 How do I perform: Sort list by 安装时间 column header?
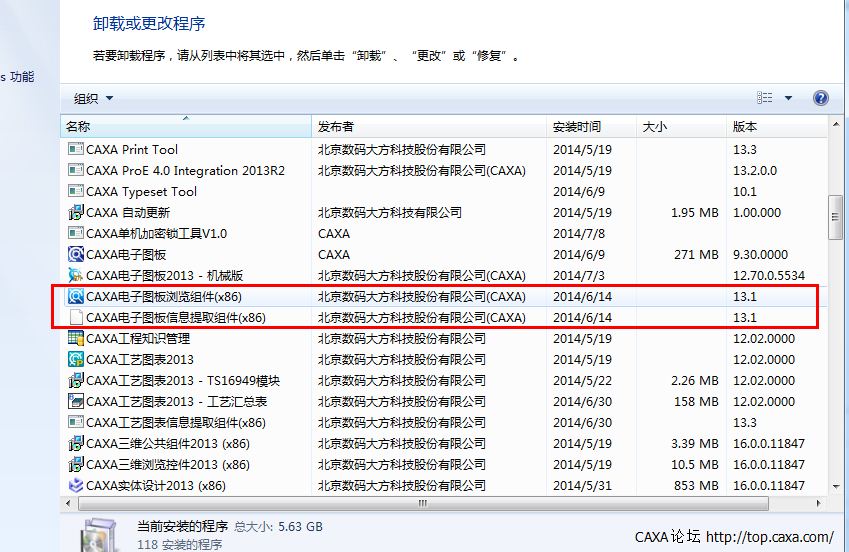pos(591,126)
